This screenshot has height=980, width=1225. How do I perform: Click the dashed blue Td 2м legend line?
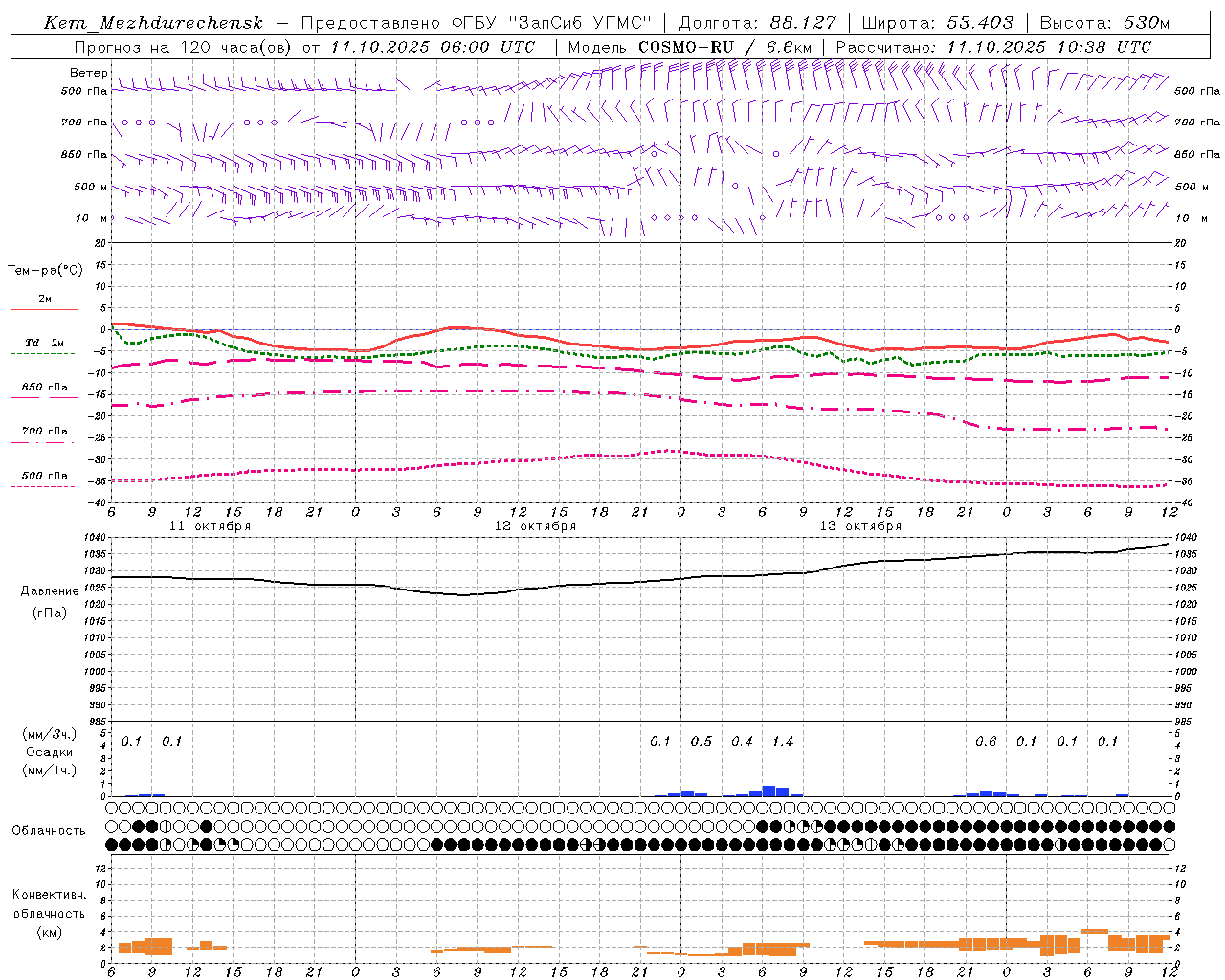42,354
